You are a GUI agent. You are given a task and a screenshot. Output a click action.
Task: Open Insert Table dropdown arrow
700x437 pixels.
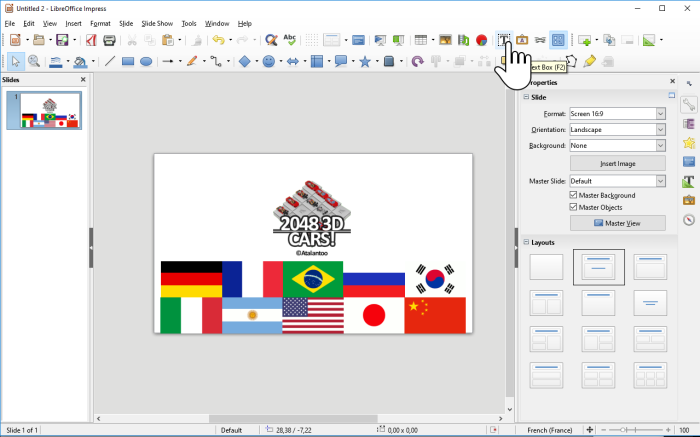pos(433,40)
